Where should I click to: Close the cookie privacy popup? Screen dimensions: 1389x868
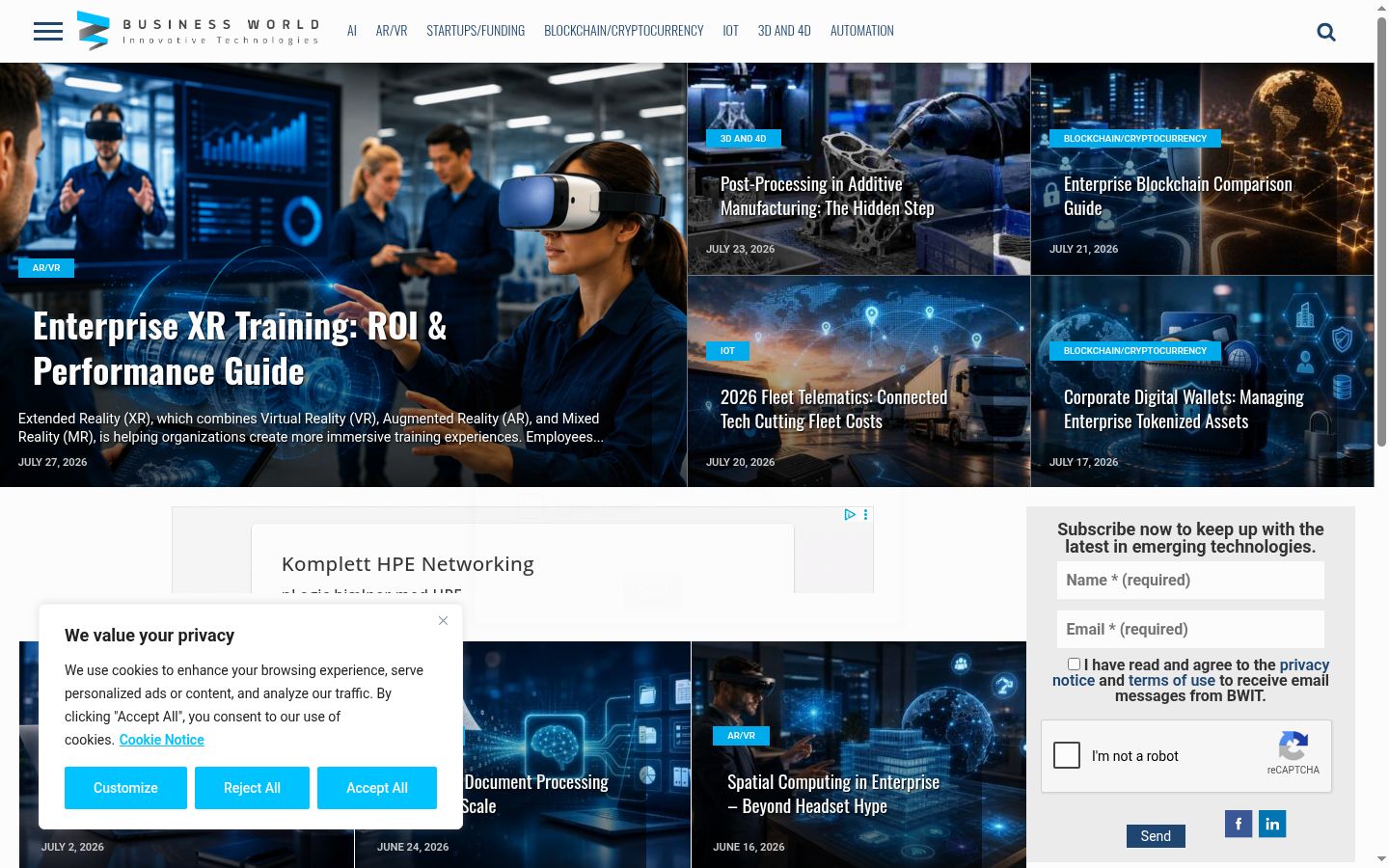pos(443,620)
